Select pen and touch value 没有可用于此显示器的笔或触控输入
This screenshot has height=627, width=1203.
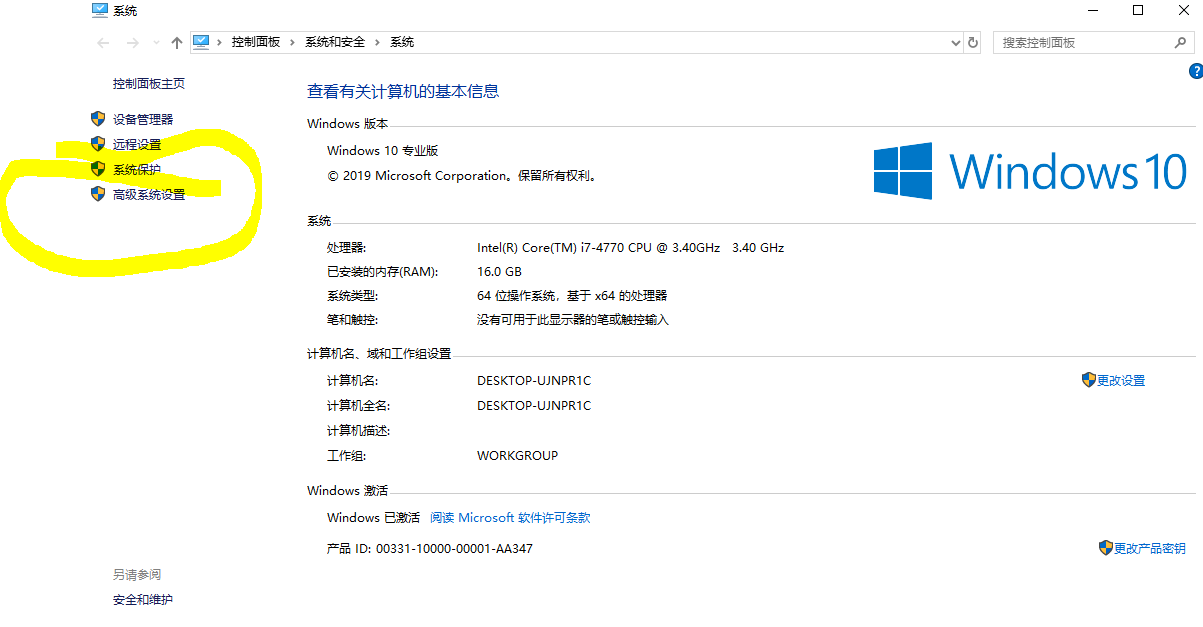pyautogui.click(x=573, y=320)
